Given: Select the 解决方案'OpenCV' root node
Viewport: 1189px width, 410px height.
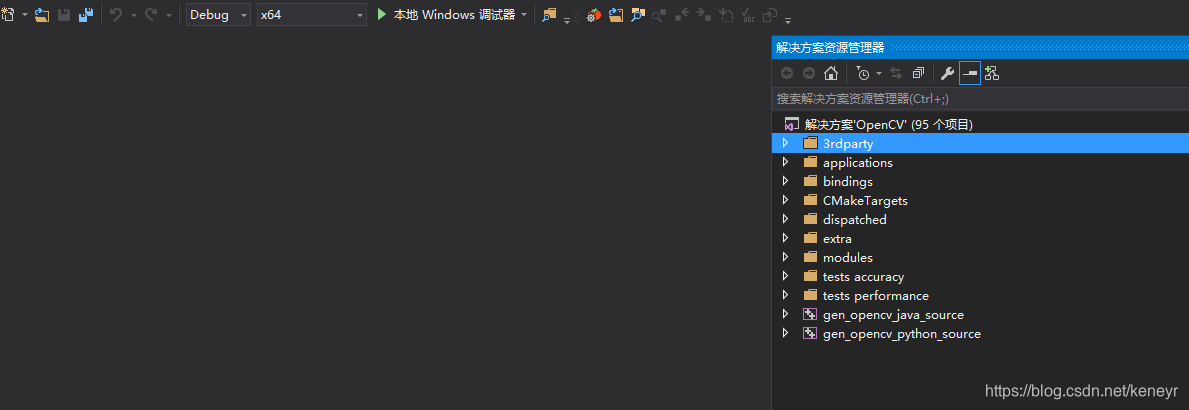Looking at the screenshot, I should point(889,124).
